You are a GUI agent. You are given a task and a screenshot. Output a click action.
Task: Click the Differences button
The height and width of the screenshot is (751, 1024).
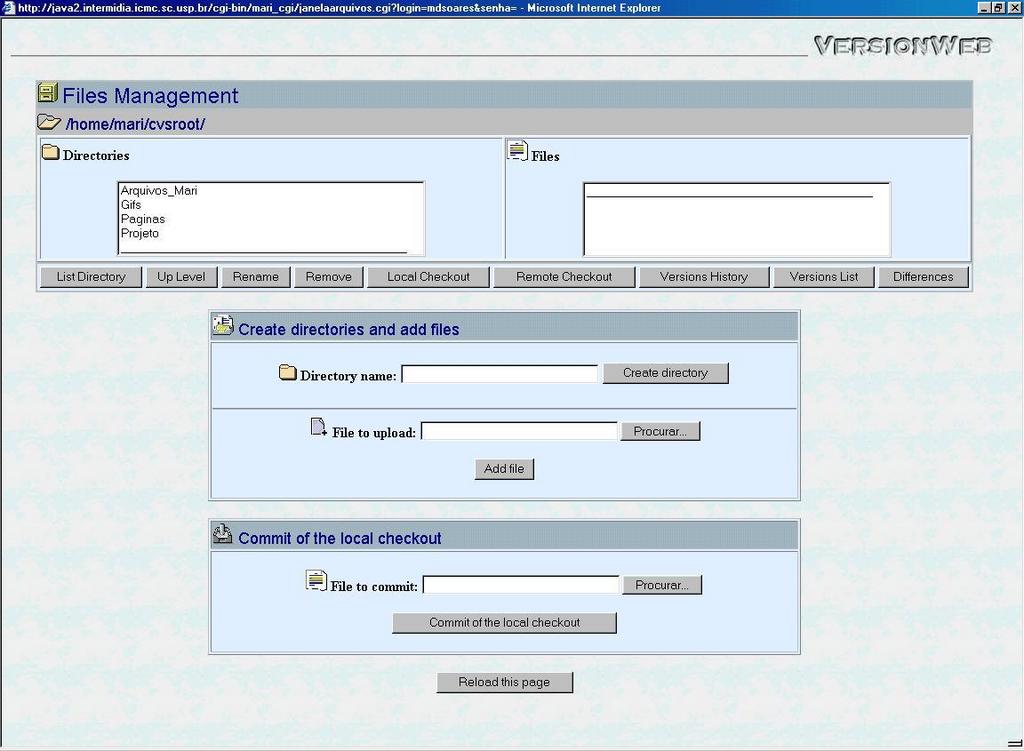tap(923, 277)
